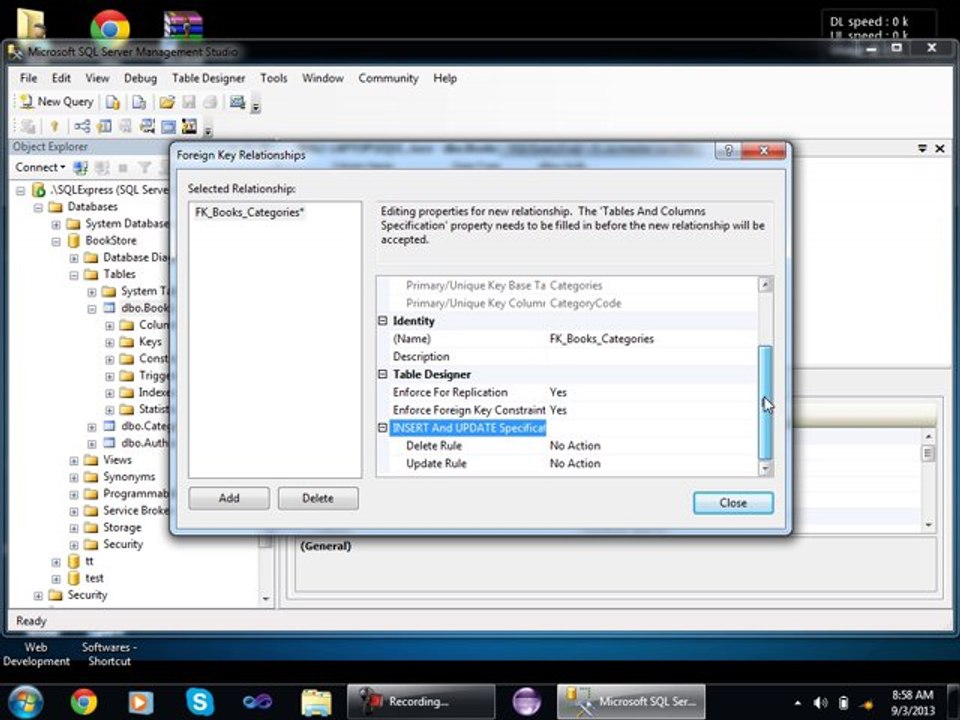Image resolution: width=960 pixels, height=720 pixels.
Task: Click the Close button in dialog
Action: coord(733,503)
